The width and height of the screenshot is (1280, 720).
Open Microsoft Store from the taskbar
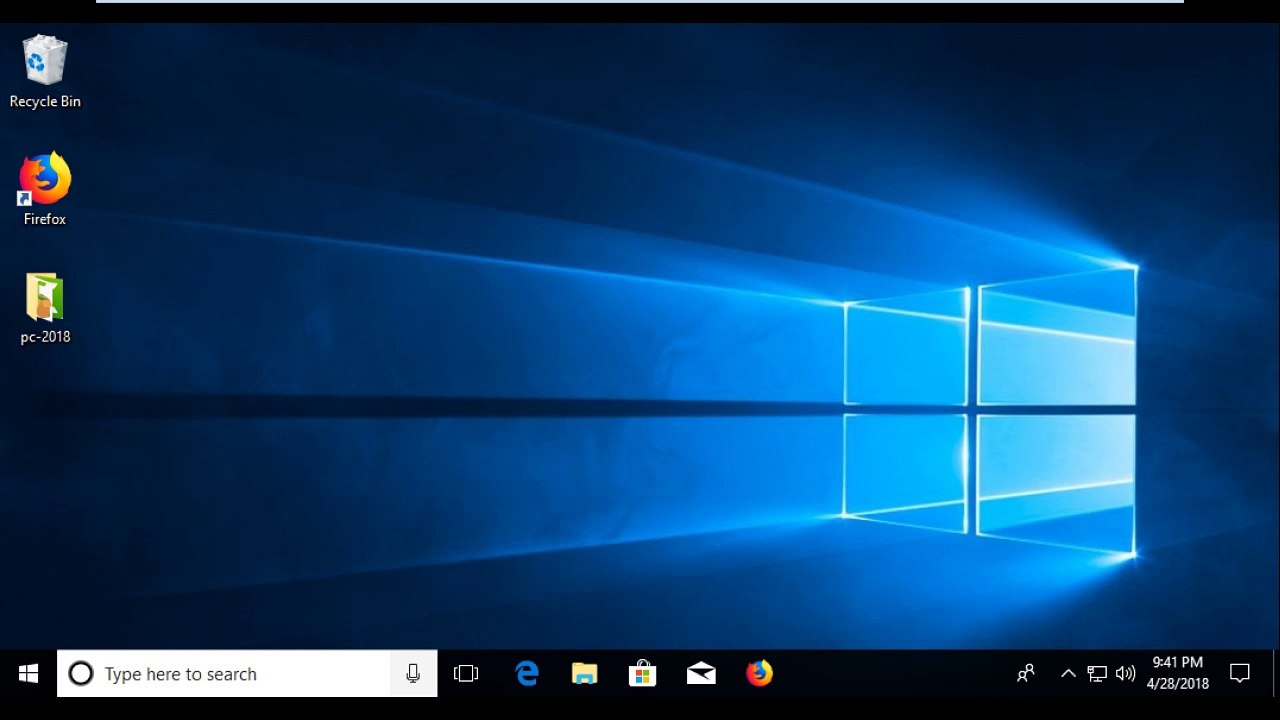pos(642,674)
